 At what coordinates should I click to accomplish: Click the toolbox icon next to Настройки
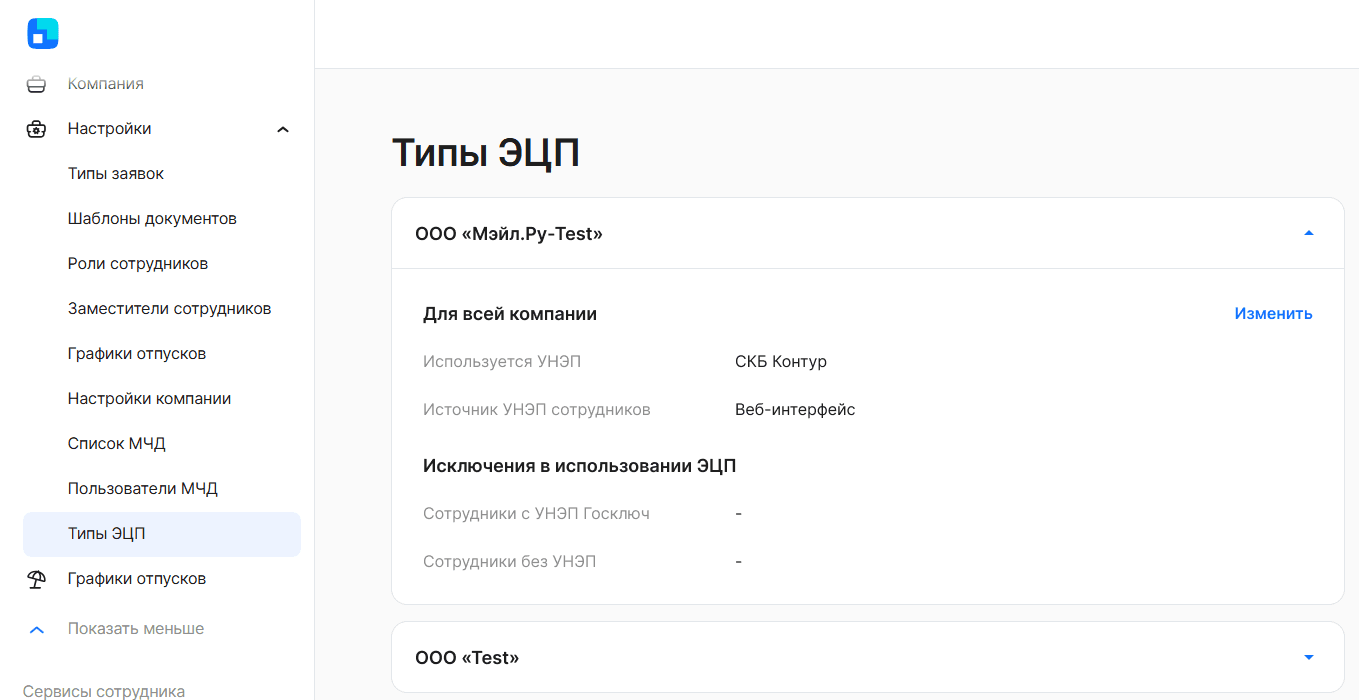point(36,129)
